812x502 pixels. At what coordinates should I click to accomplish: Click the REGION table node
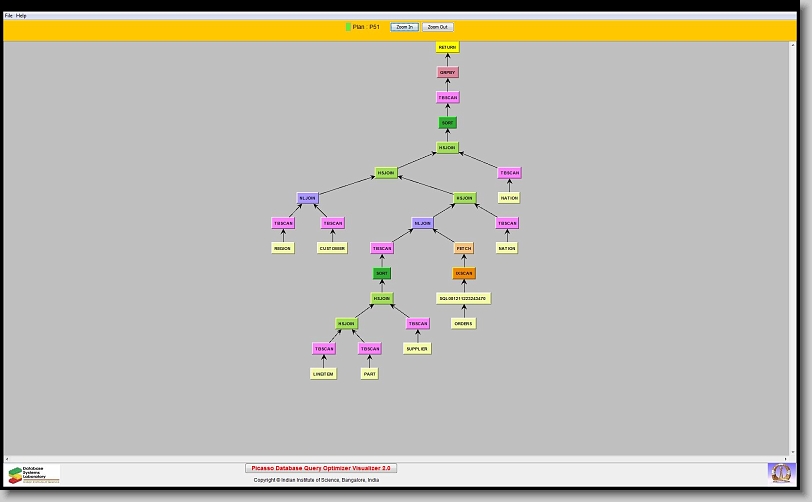(x=283, y=248)
